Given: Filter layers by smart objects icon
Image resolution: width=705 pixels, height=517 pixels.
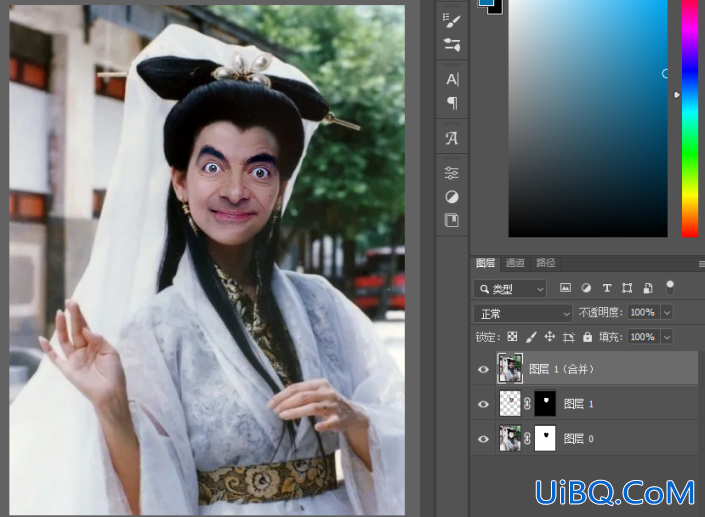Looking at the screenshot, I should click(648, 288).
